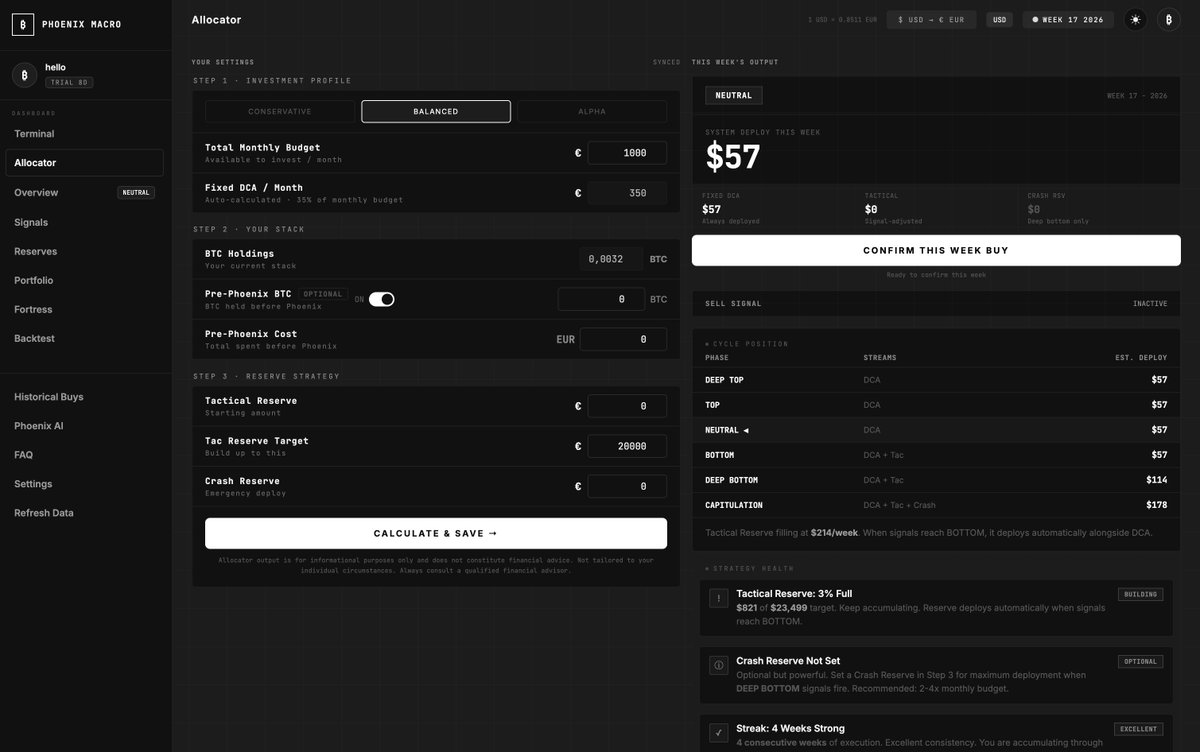Click the Tac Reserve Target input field
Image resolution: width=1200 pixels, height=752 pixels.
pos(627,446)
